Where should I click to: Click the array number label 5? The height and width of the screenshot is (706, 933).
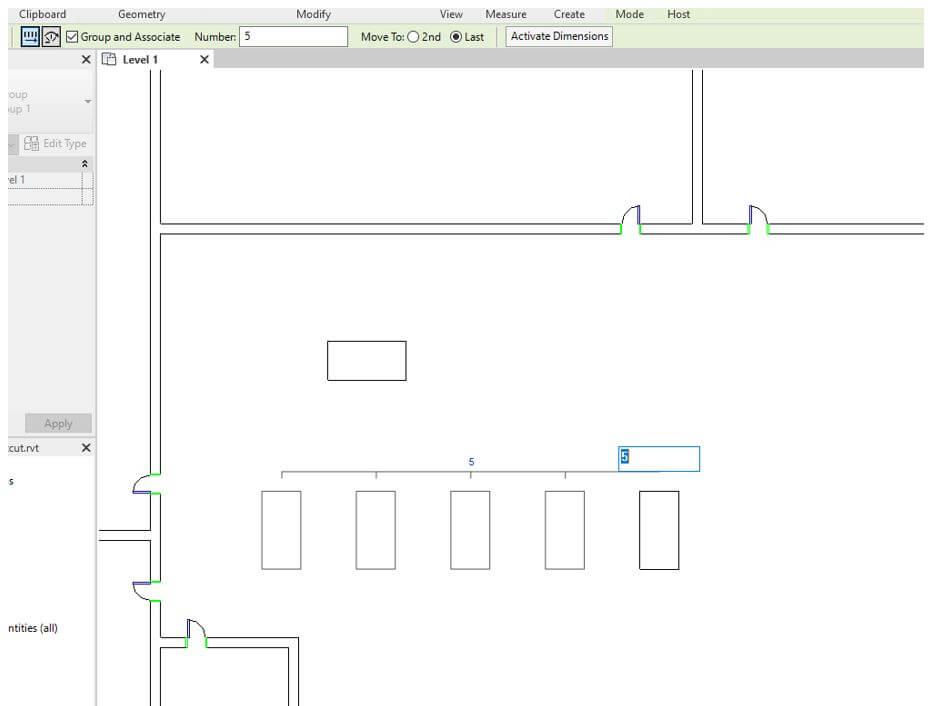coord(471,462)
